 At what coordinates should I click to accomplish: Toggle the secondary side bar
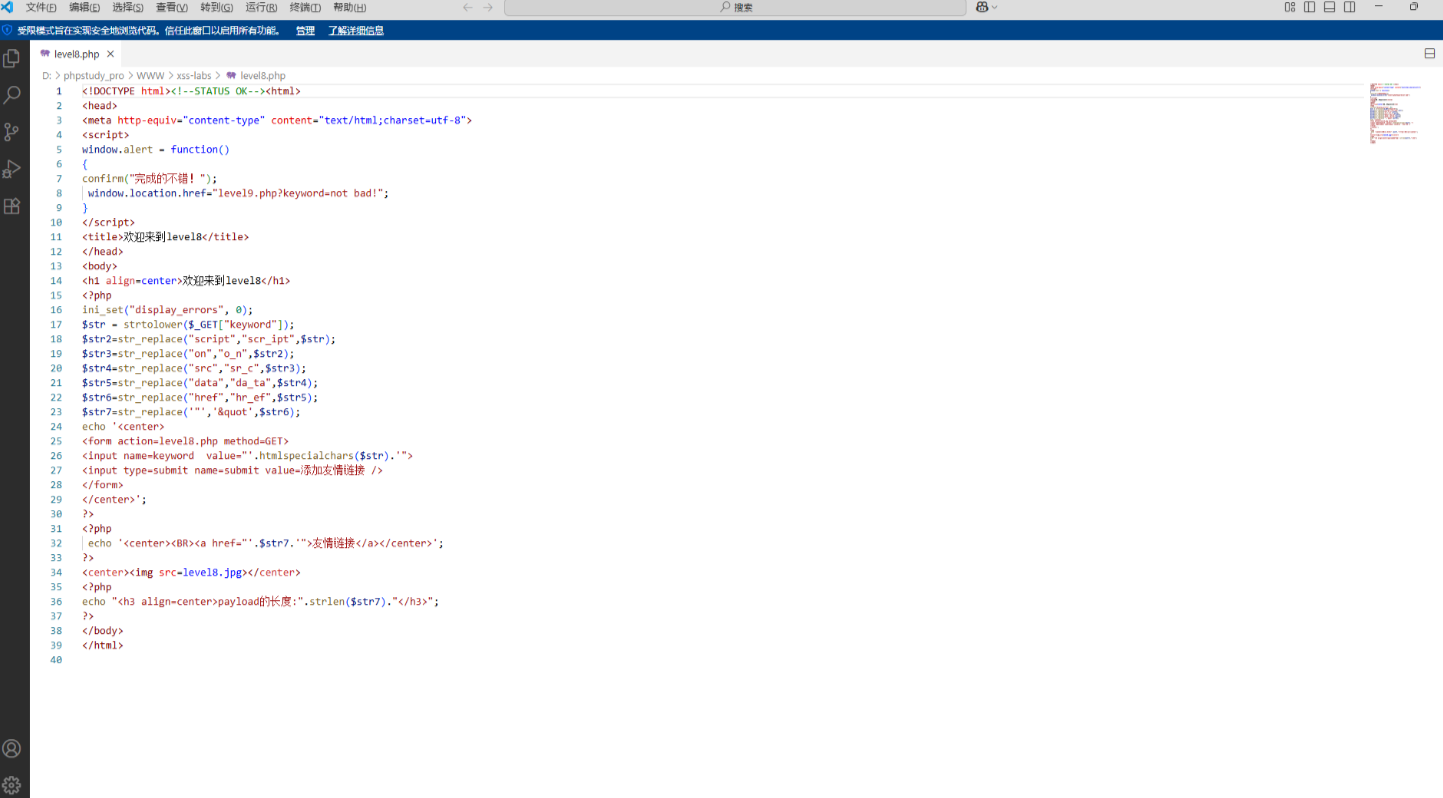point(1349,7)
